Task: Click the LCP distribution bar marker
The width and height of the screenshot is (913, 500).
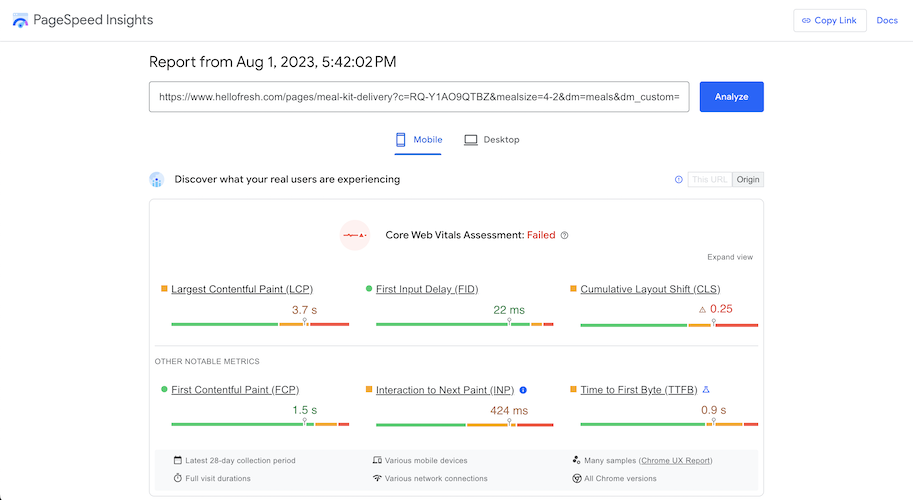Action: coord(305,323)
